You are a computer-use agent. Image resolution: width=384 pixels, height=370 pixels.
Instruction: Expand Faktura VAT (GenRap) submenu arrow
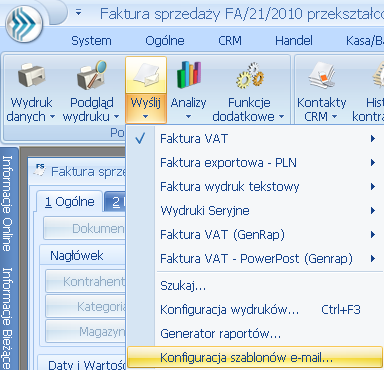point(373,235)
